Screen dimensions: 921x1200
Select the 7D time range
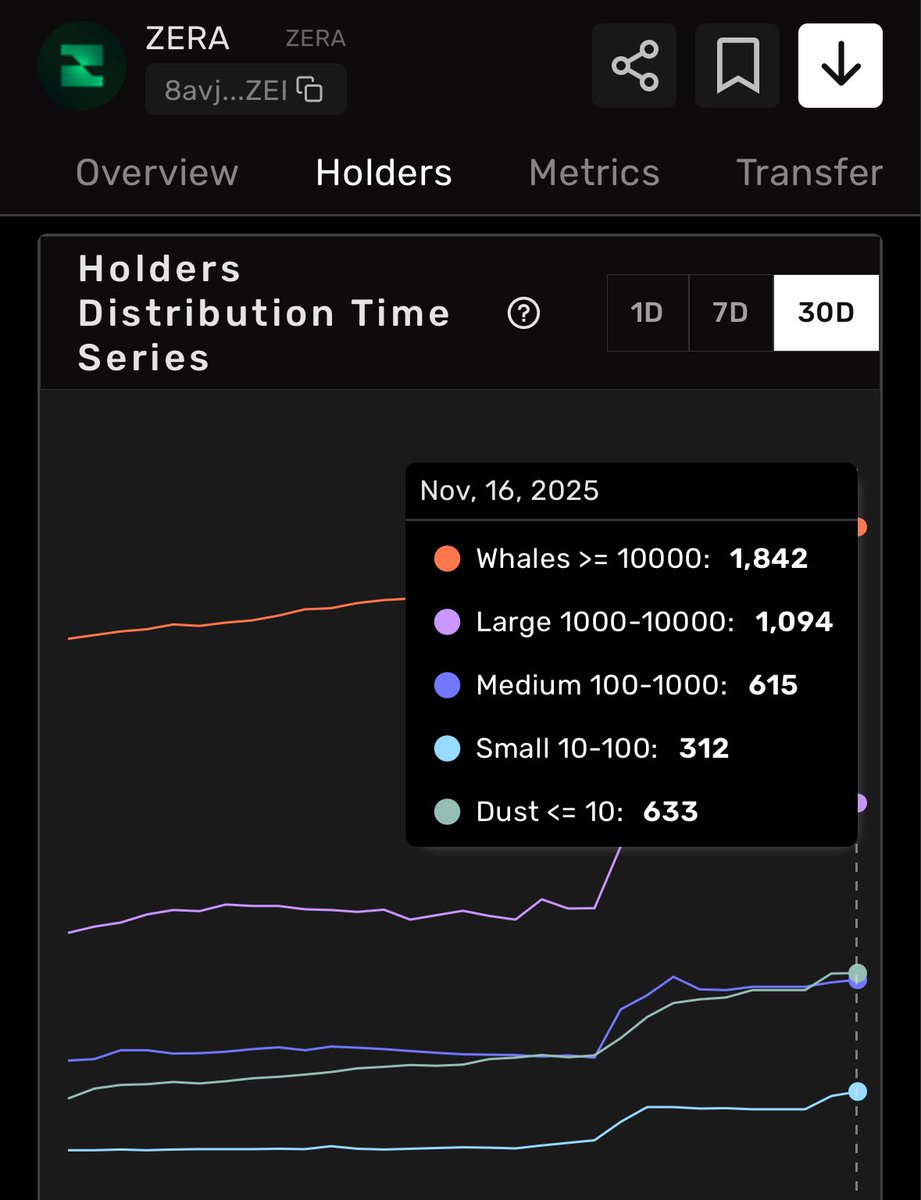pyautogui.click(x=729, y=312)
